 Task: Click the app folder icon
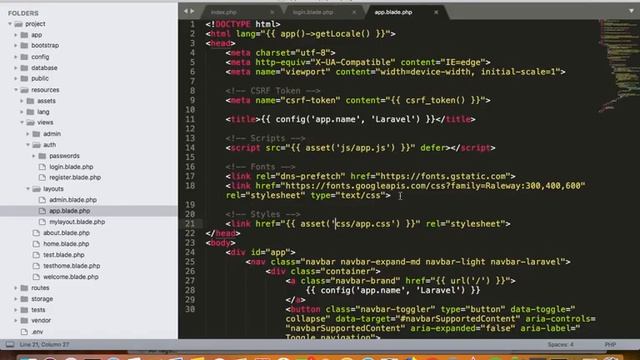(x=24, y=35)
